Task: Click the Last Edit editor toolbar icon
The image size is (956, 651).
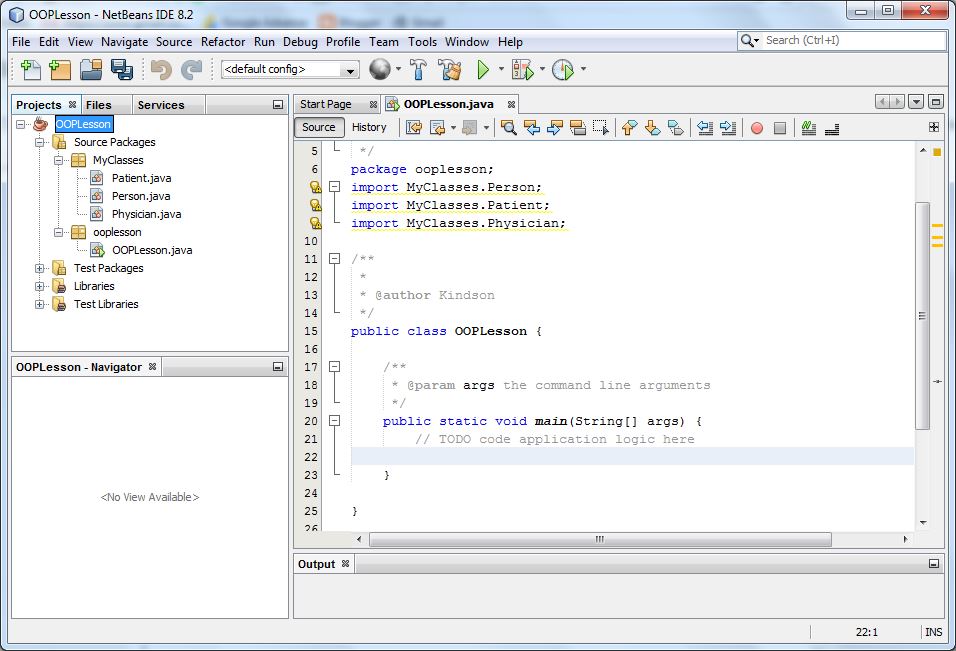Action: (414, 127)
